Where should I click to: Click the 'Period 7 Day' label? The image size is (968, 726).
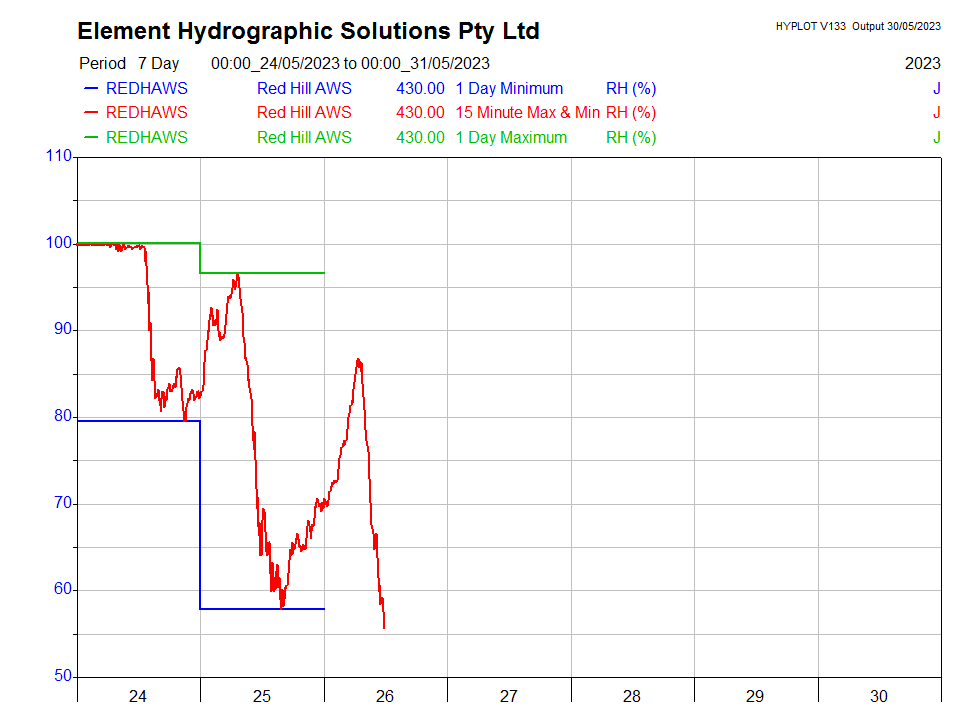click(129, 63)
